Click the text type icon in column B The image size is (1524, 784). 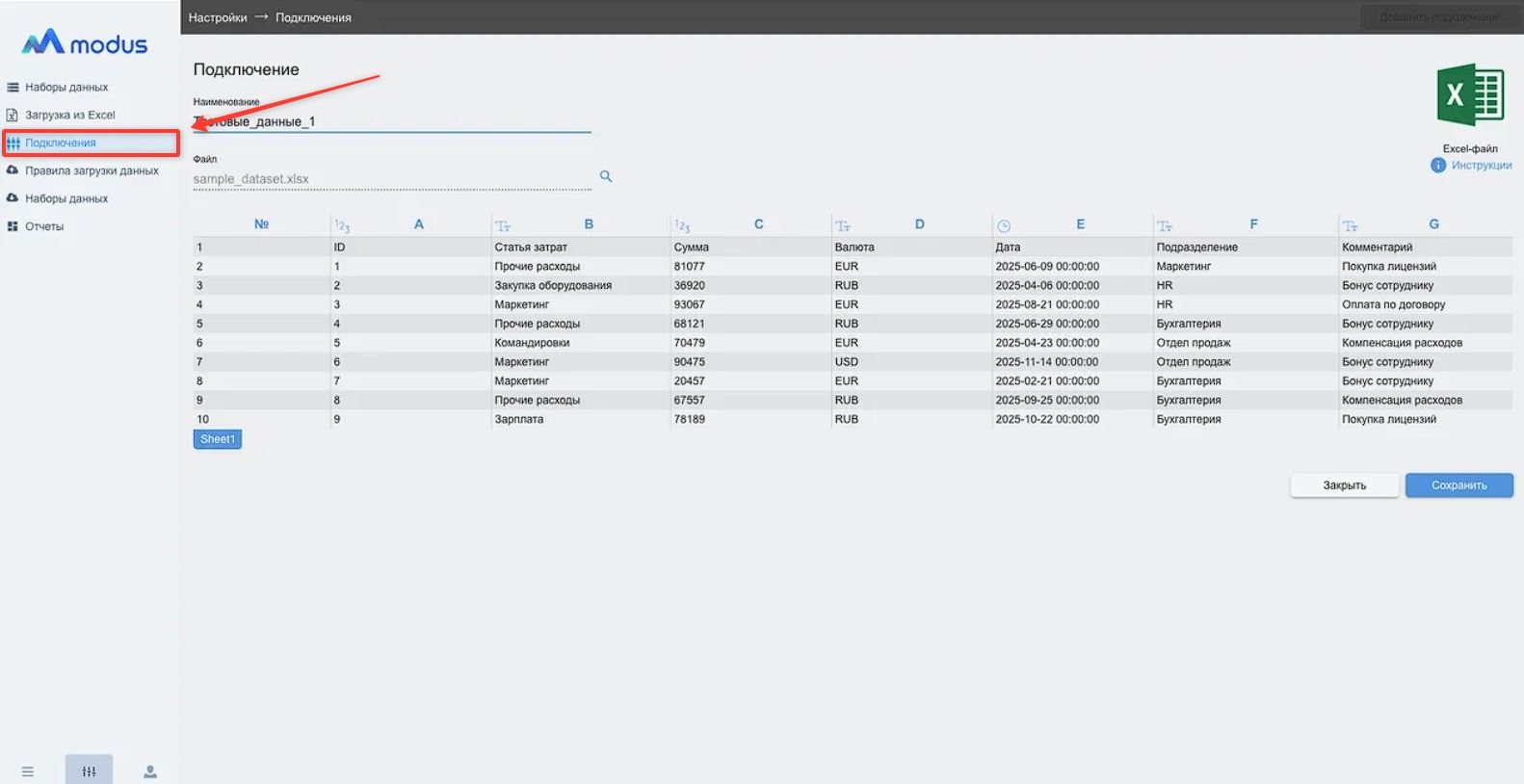point(503,226)
